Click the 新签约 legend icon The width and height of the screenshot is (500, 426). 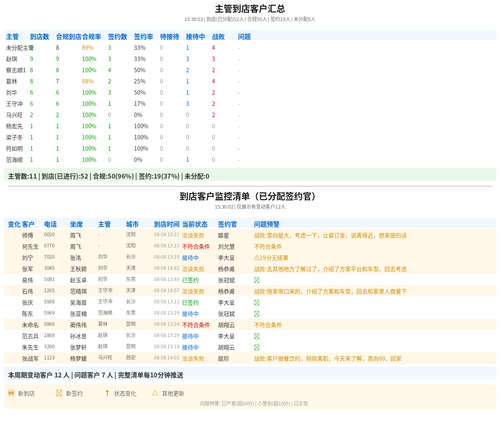pos(59,393)
